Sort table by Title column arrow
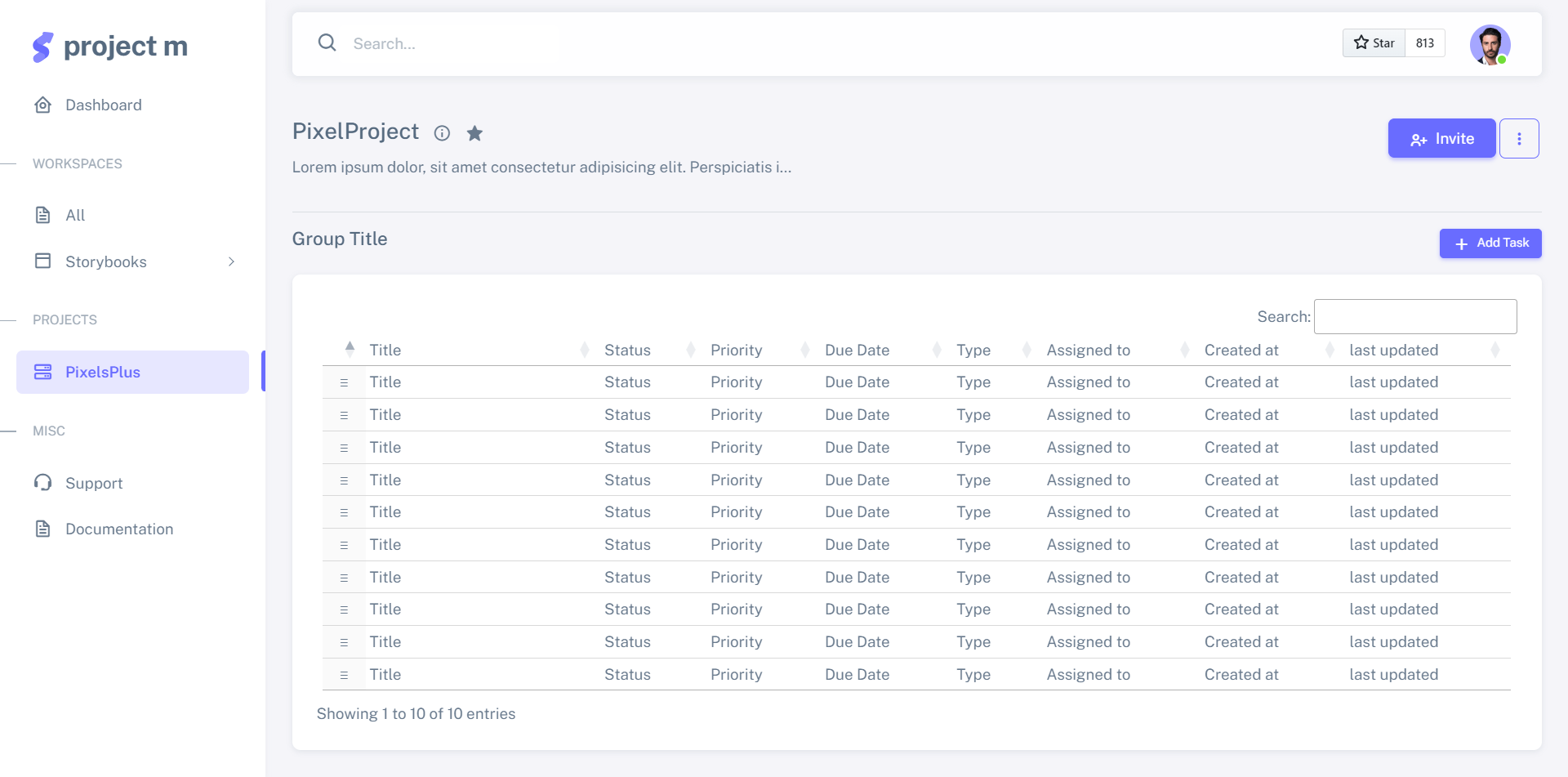Image resolution: width=1568 pixels, height=777 pixels. (350, 349)
